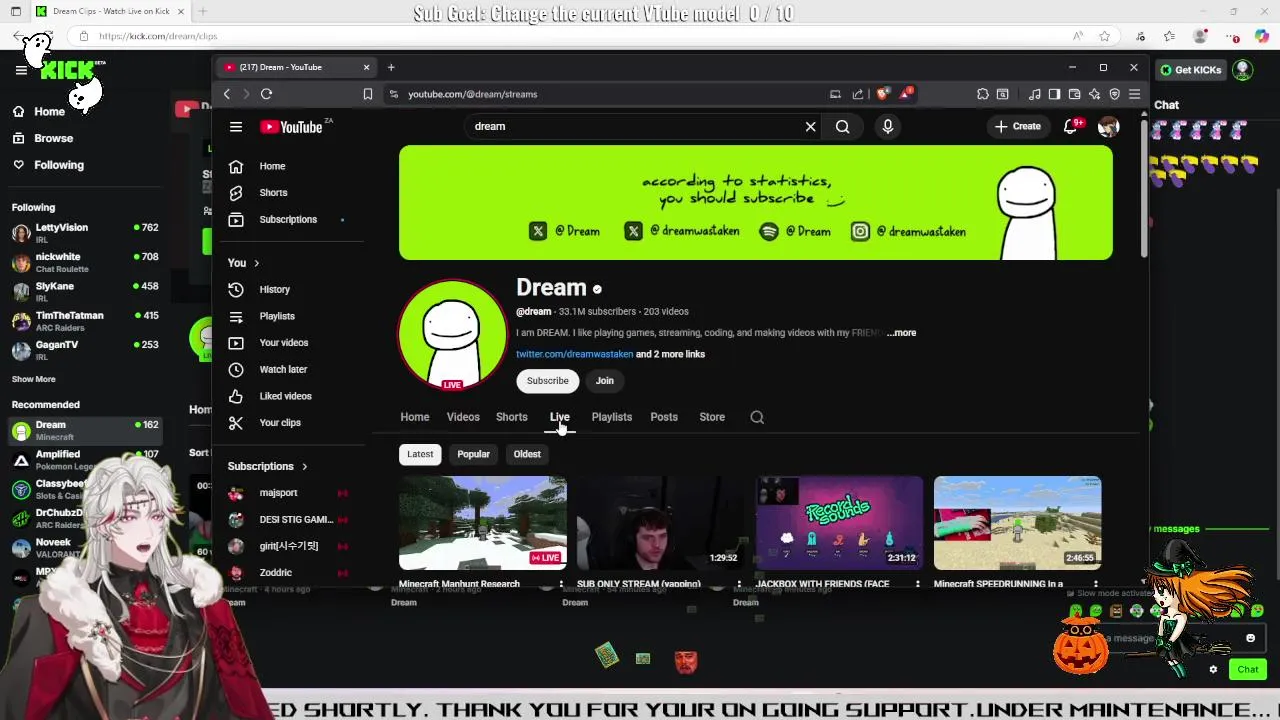This screenshot has height=720, width=1280.
Task: Expand channel description with more
Action: [901, 333]
